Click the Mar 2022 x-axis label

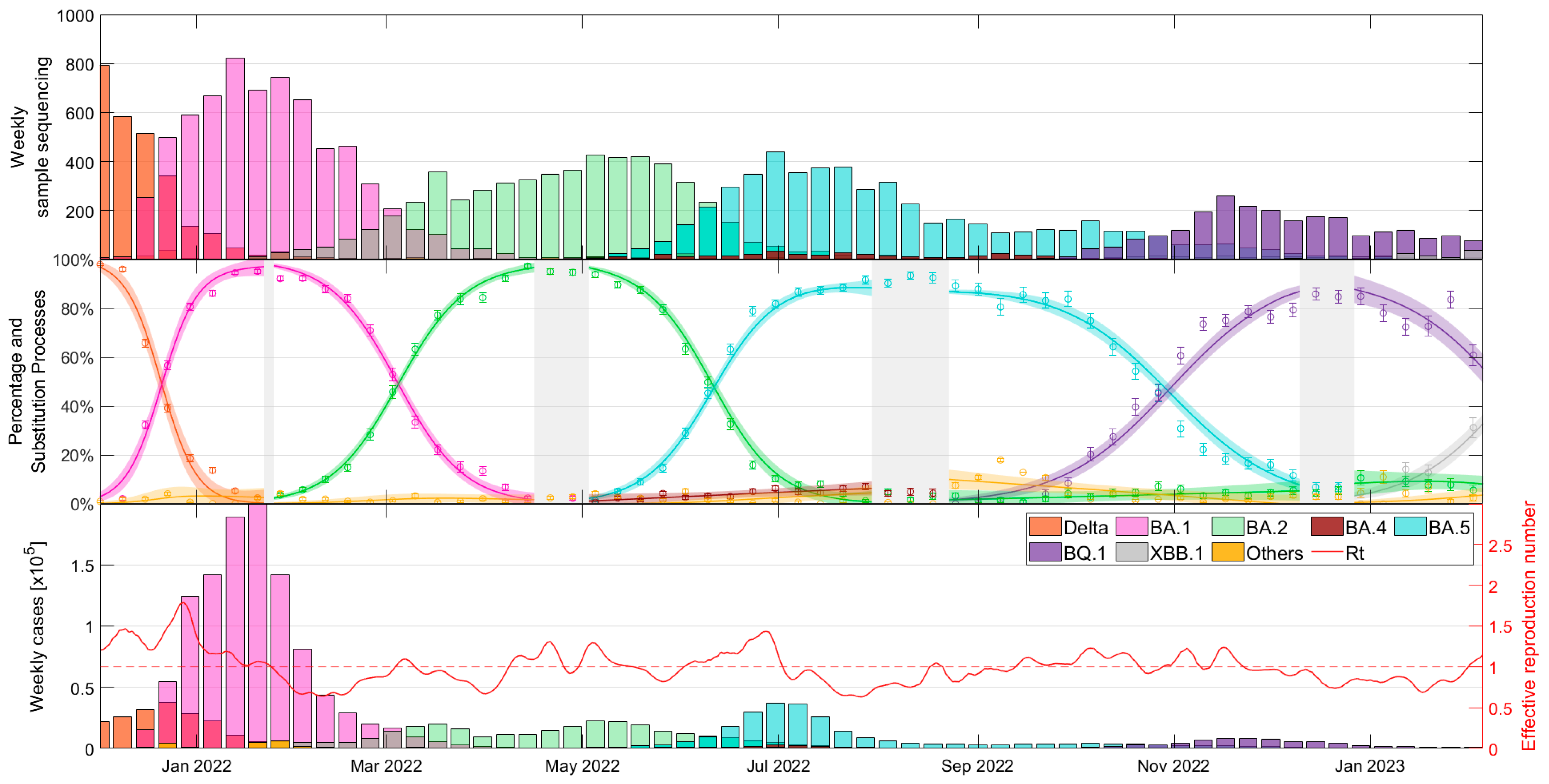coord(386,766)
